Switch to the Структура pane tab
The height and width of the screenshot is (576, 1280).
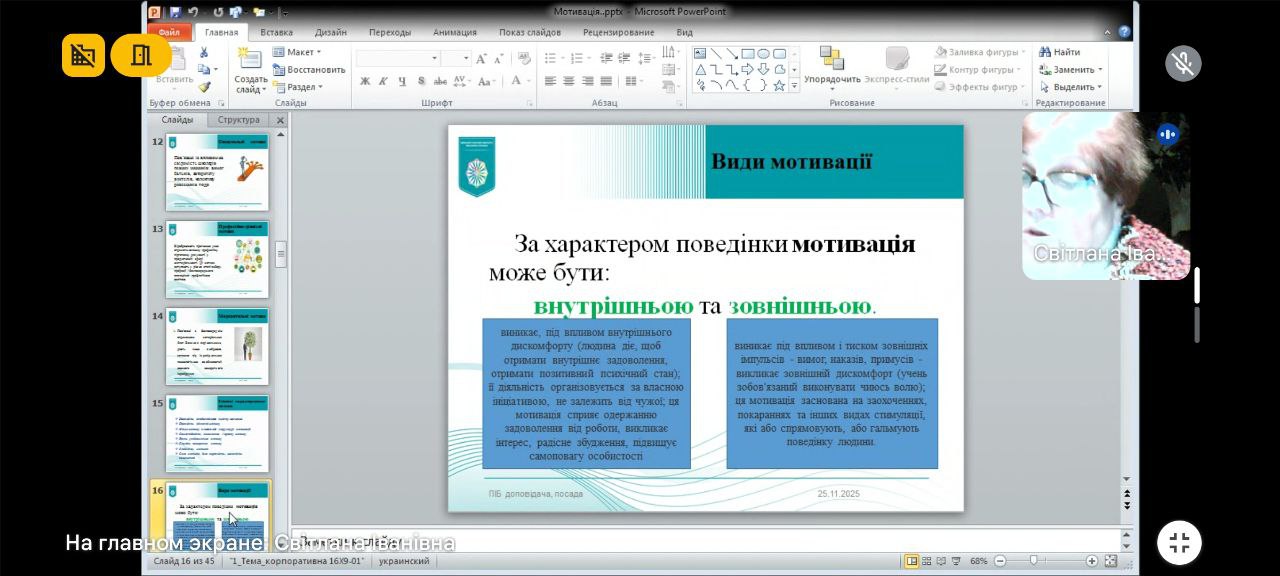pos(238,120)
